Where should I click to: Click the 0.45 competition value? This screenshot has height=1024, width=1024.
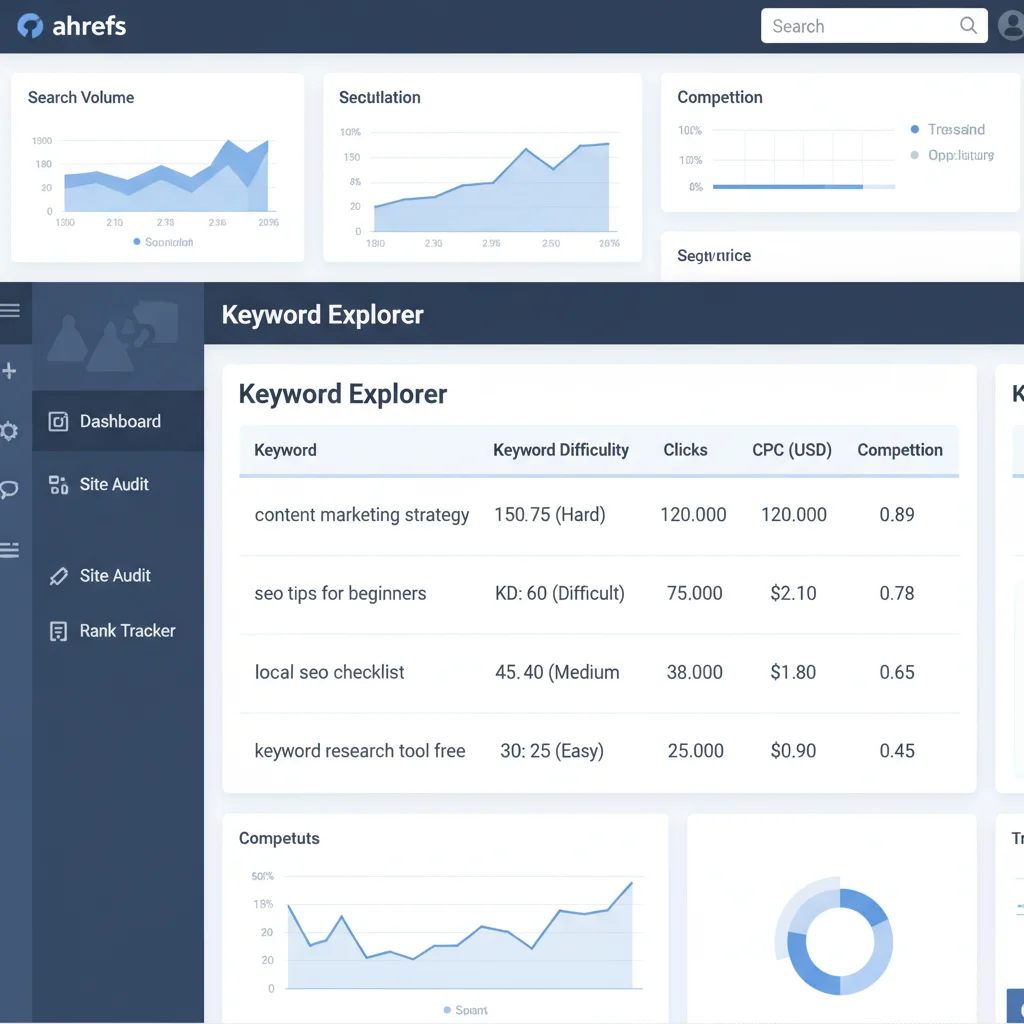pos(897,751)
